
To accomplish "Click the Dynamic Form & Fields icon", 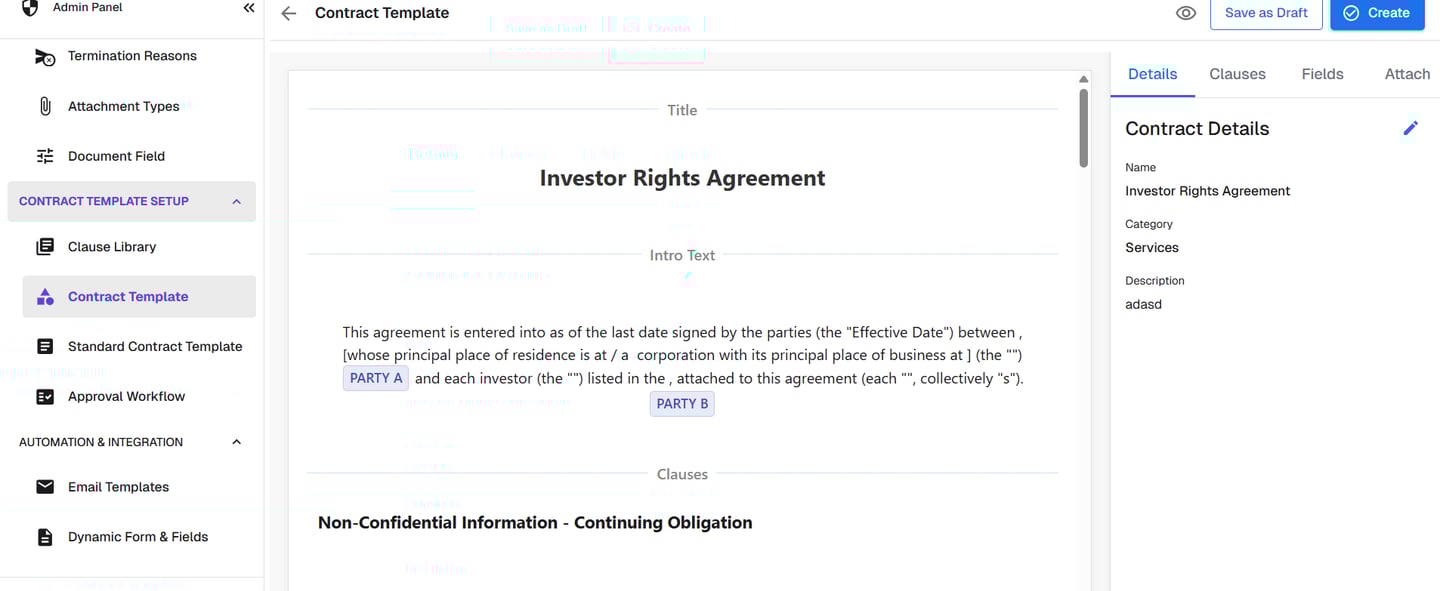I will pyautogui.click(x=45, y=537).
